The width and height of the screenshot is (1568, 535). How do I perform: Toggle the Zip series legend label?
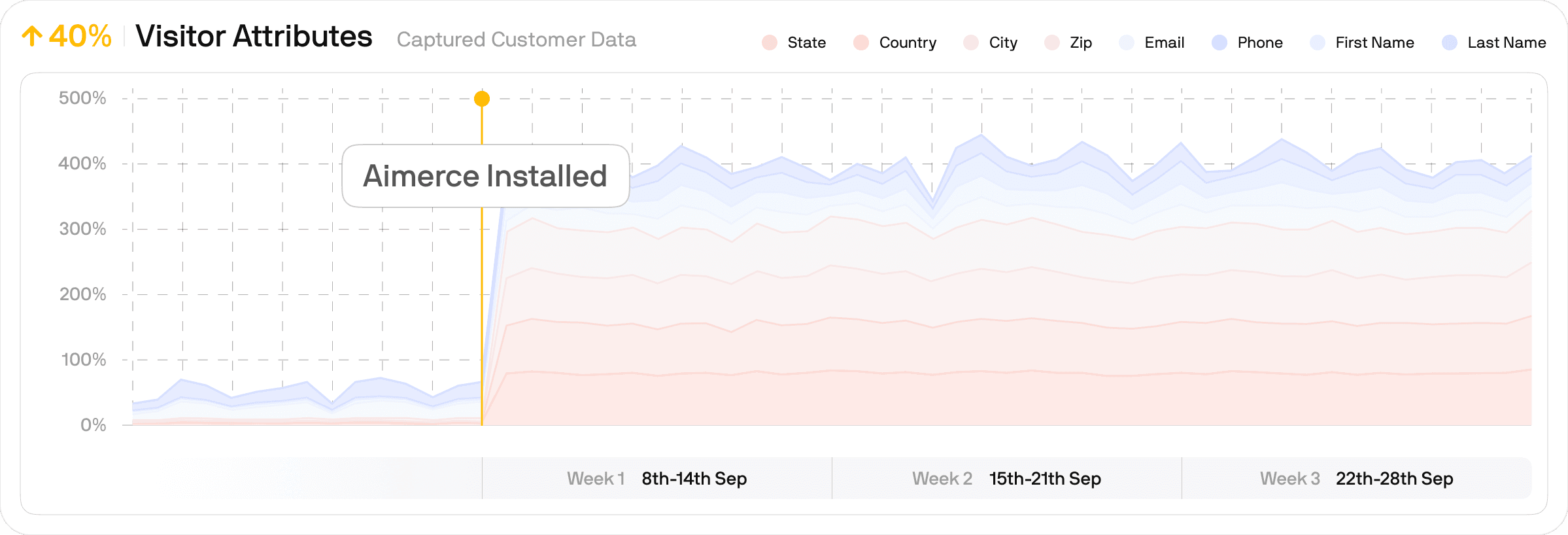(1081, 43)
